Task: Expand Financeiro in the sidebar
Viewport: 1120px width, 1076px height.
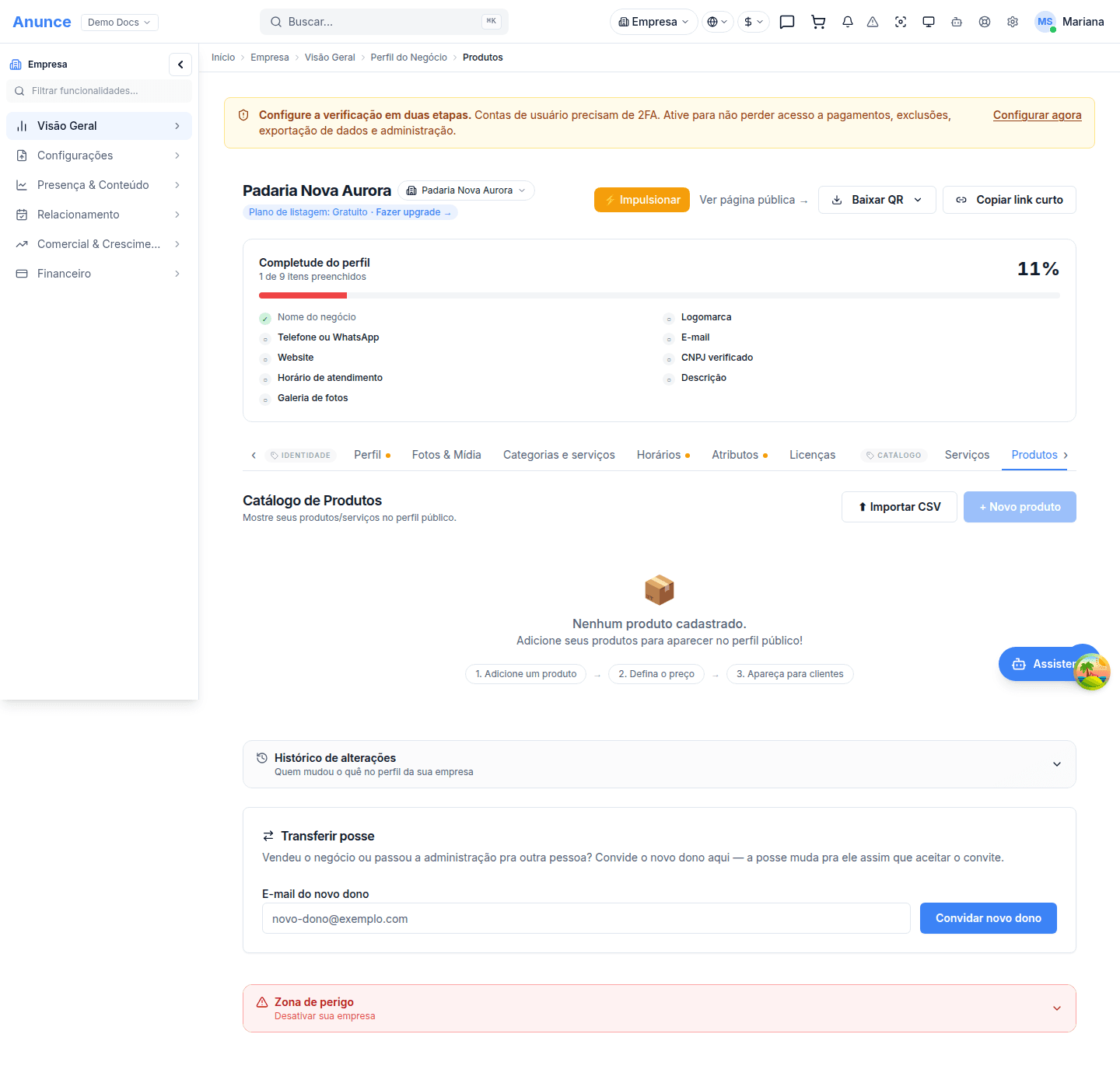Action: click(x=99, y=274)
